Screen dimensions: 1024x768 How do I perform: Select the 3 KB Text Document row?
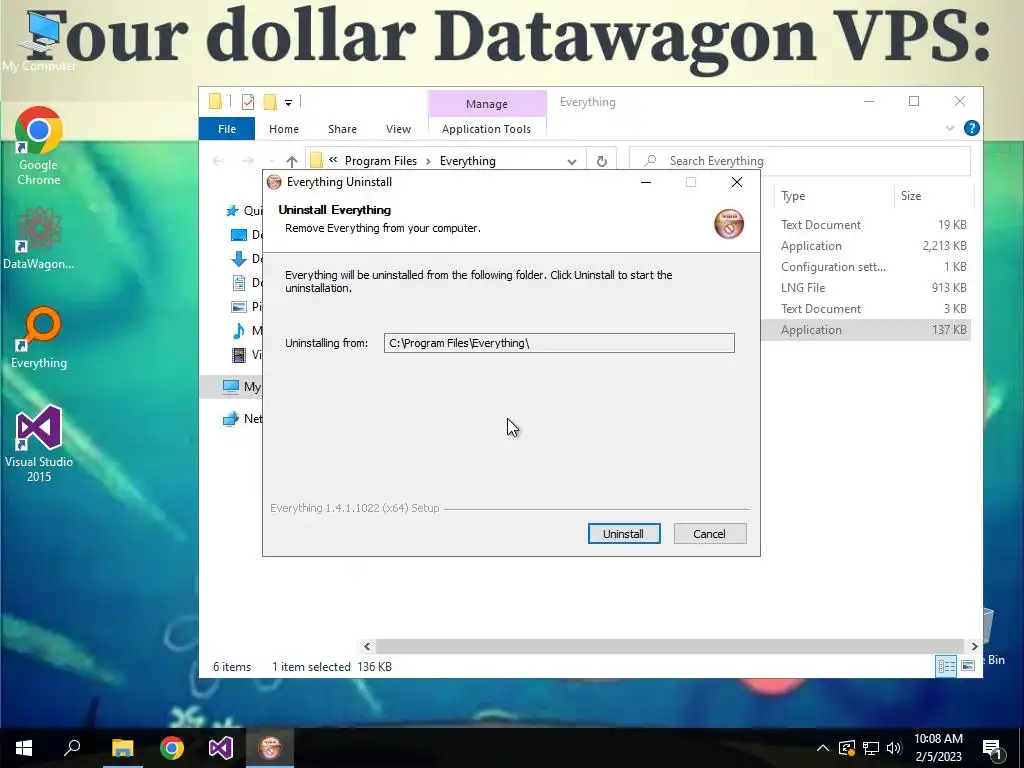pos(865,308)
